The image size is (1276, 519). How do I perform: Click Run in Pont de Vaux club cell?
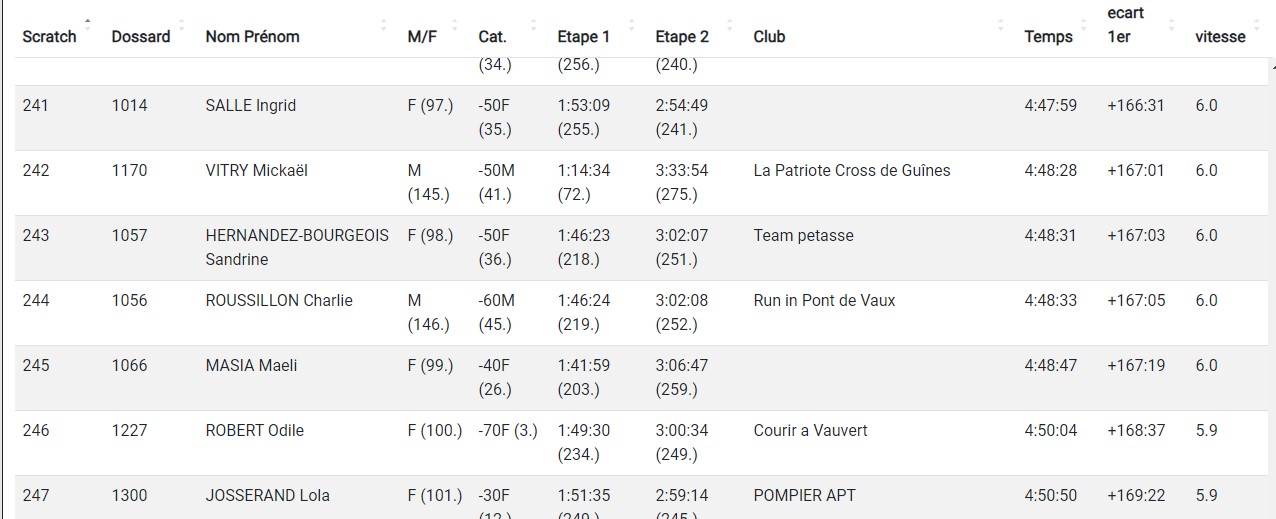click(824, 300)
